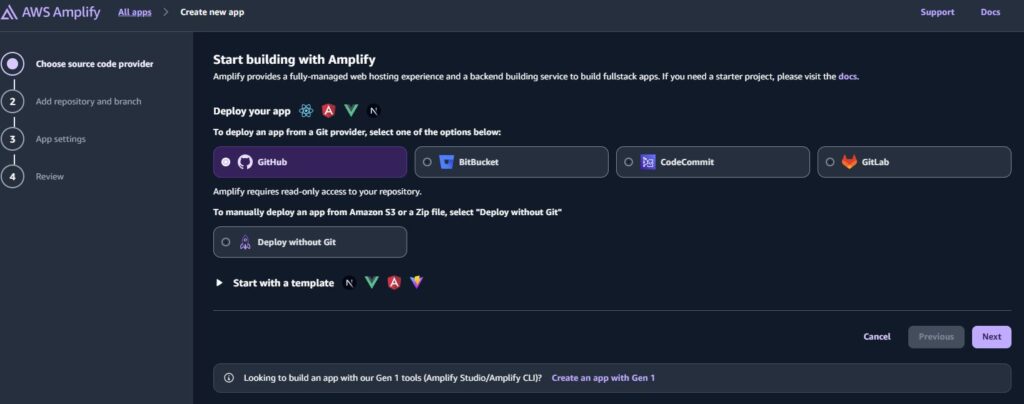1024x404 pixels.
Task: Open the Support menu item
Action: (937, 12)
